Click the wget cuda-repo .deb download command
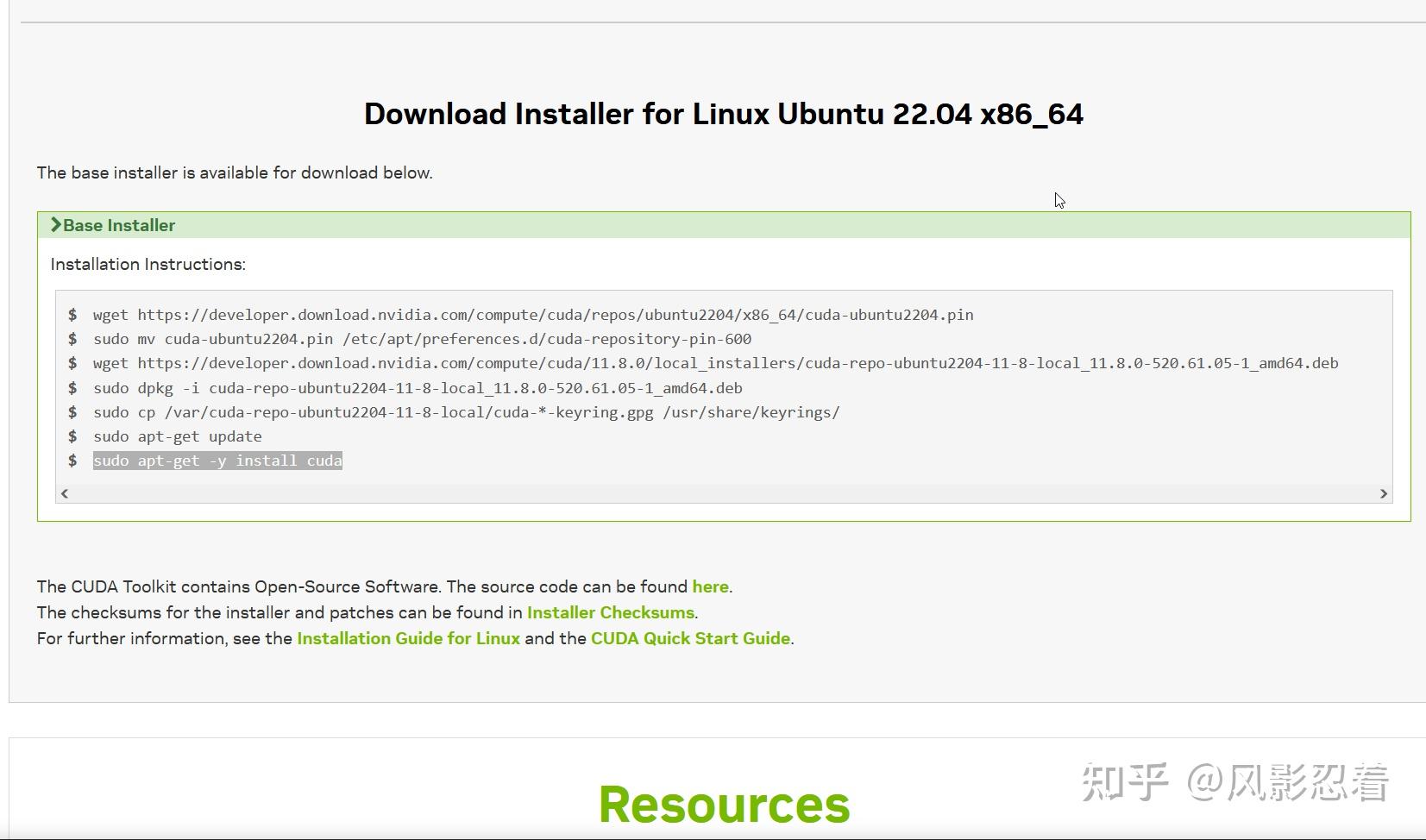Viewport: 1426px width, 840px height. (716, 363)
